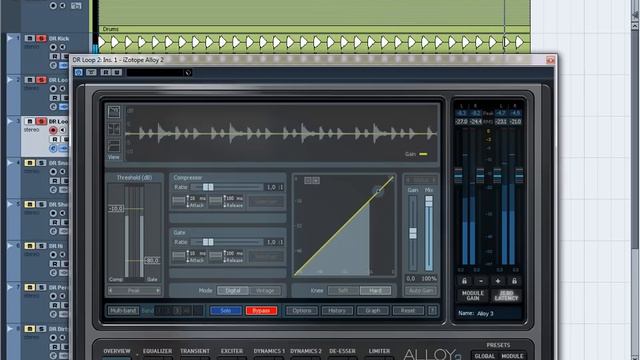Switch to the Transient module tab
This screenshot has height=360, width=640.
coord(195,351)
